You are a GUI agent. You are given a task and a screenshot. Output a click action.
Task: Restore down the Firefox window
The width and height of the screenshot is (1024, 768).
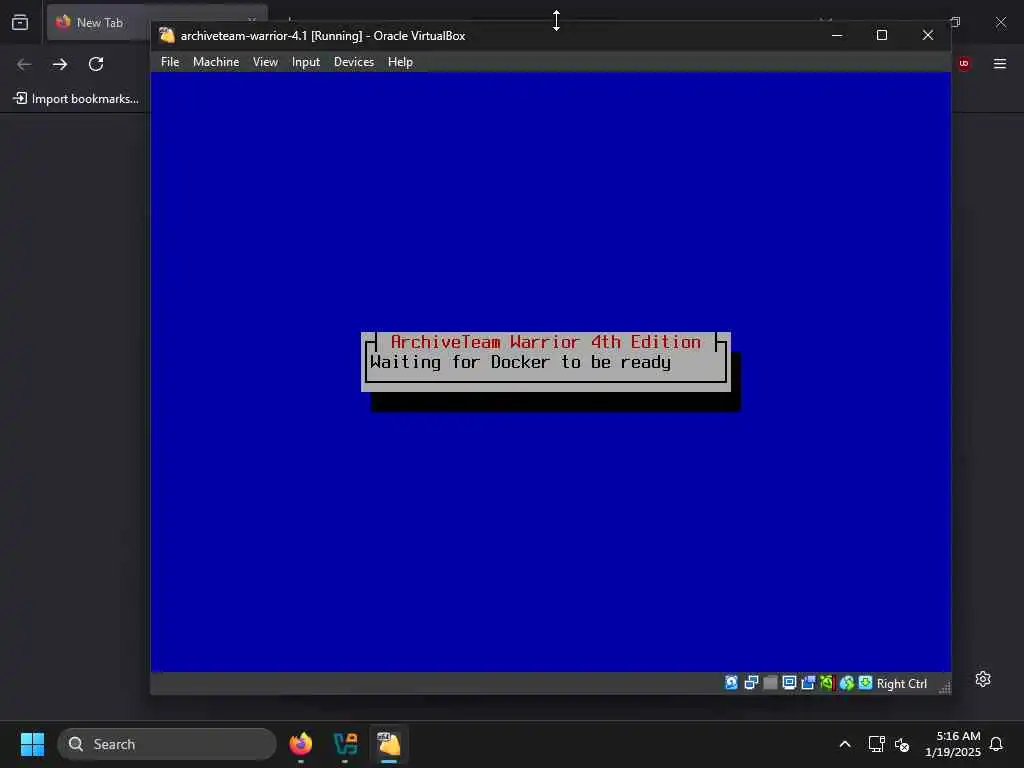pyautogui.click(x=955, y=22)
